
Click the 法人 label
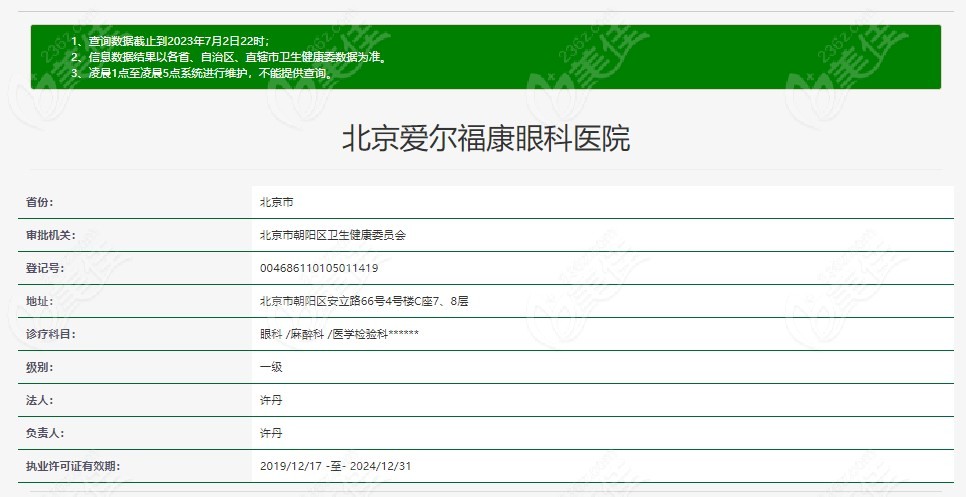pyautogui.click(x=39, y=400)
